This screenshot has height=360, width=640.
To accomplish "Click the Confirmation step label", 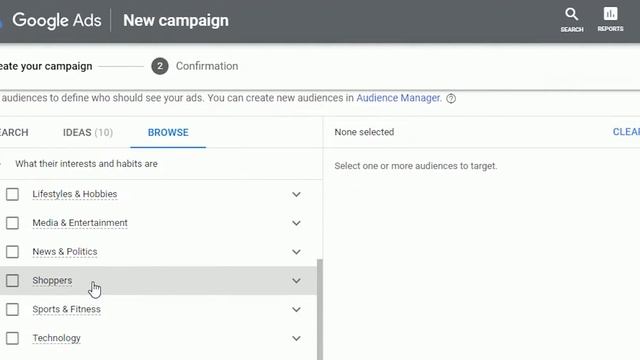I will [x=207, y=66].
